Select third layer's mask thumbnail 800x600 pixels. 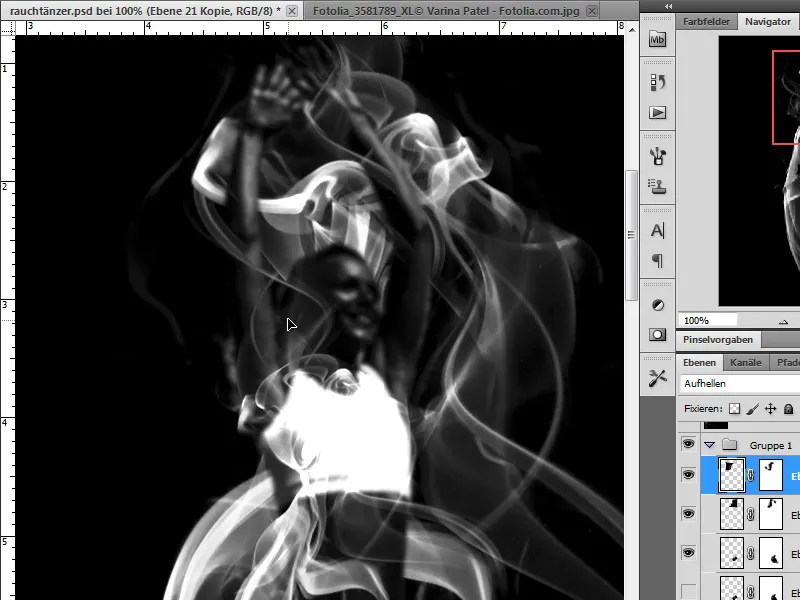pyautogui.click(x=770, y=553)
